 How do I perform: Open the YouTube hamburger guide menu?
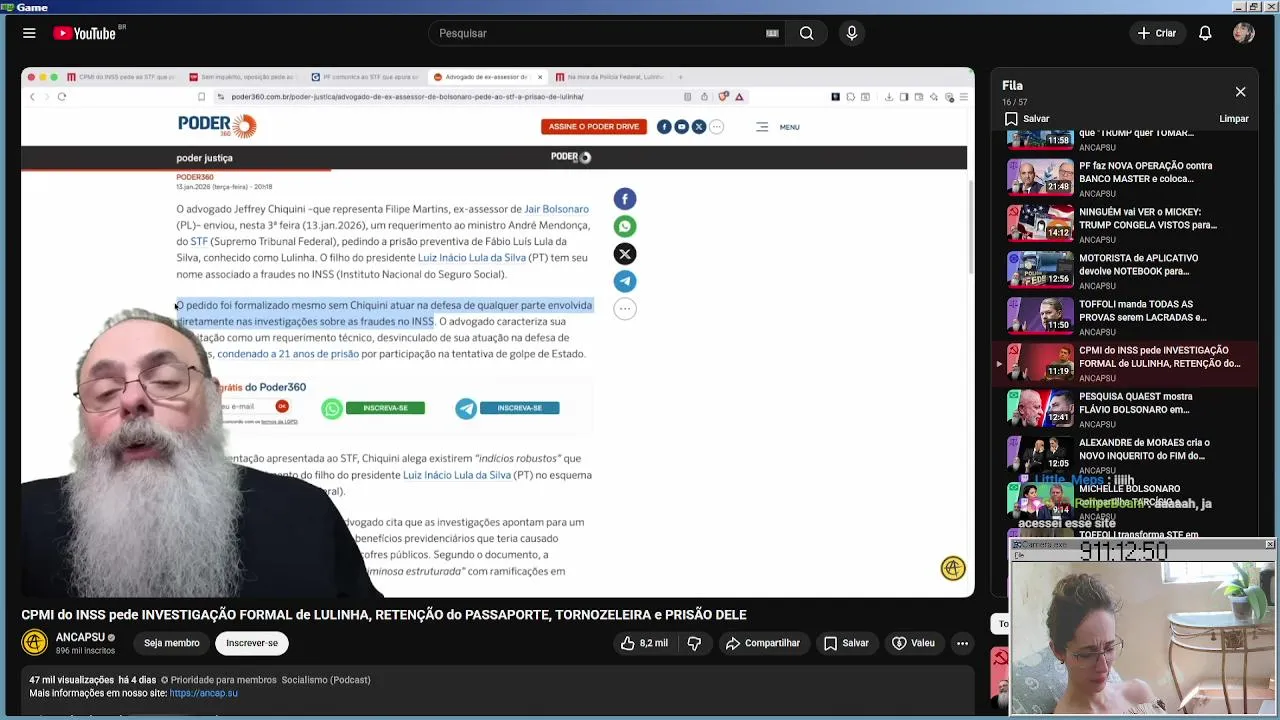coord(29,33)
